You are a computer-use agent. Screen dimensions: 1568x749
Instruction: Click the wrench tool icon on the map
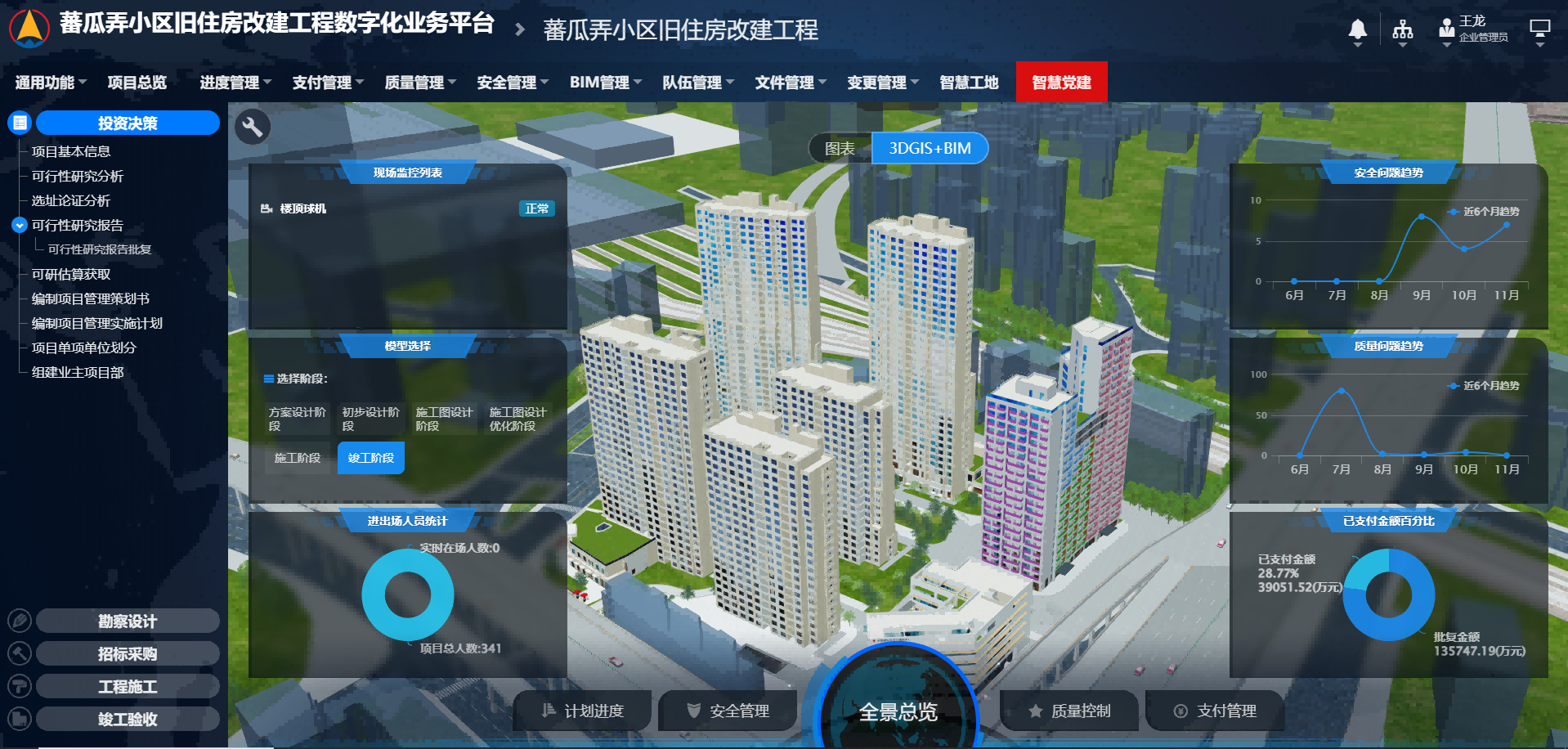[253, 128]
